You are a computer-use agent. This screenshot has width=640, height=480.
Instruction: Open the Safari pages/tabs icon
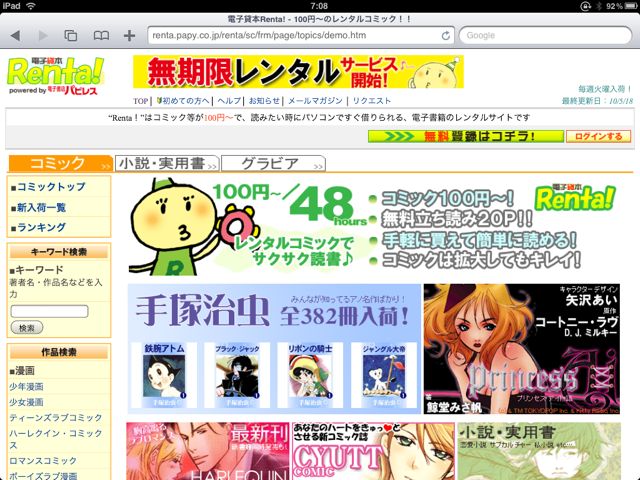[71, 36]
